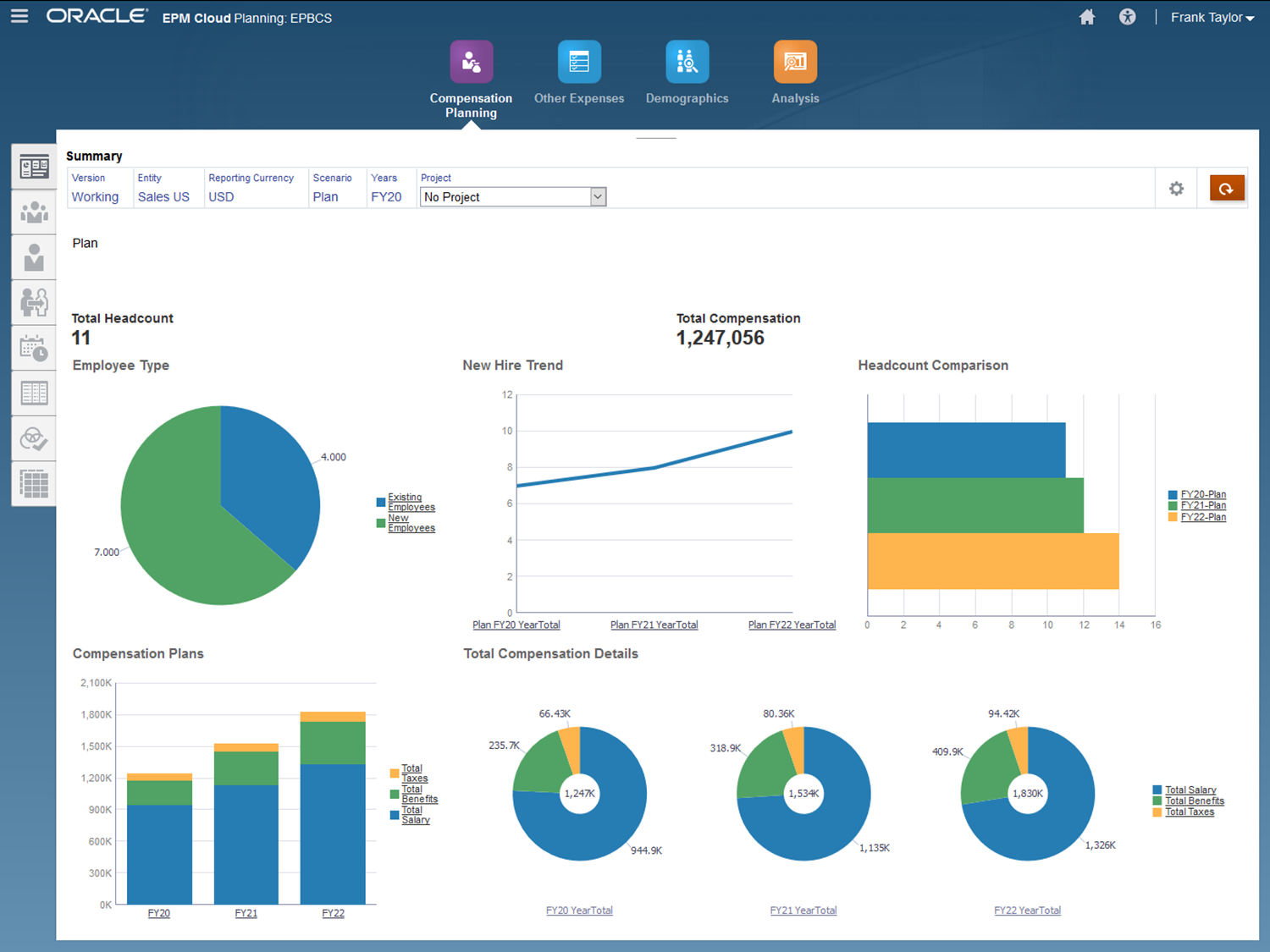Open the employee transfer sidebar icon
This screenshot has width=1270, height=952.
click(x=34, y=302)
